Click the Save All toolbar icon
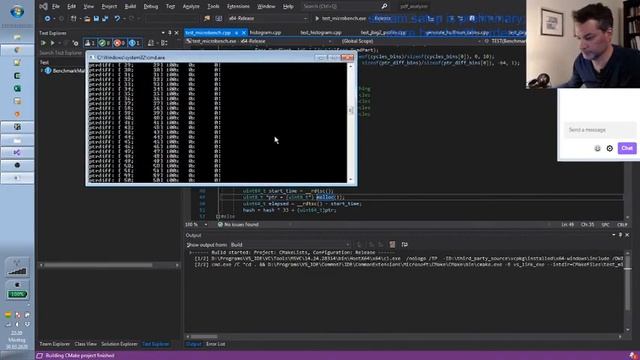Image resolution: width=640 pixels, height=360 pixels. [105, 18]
